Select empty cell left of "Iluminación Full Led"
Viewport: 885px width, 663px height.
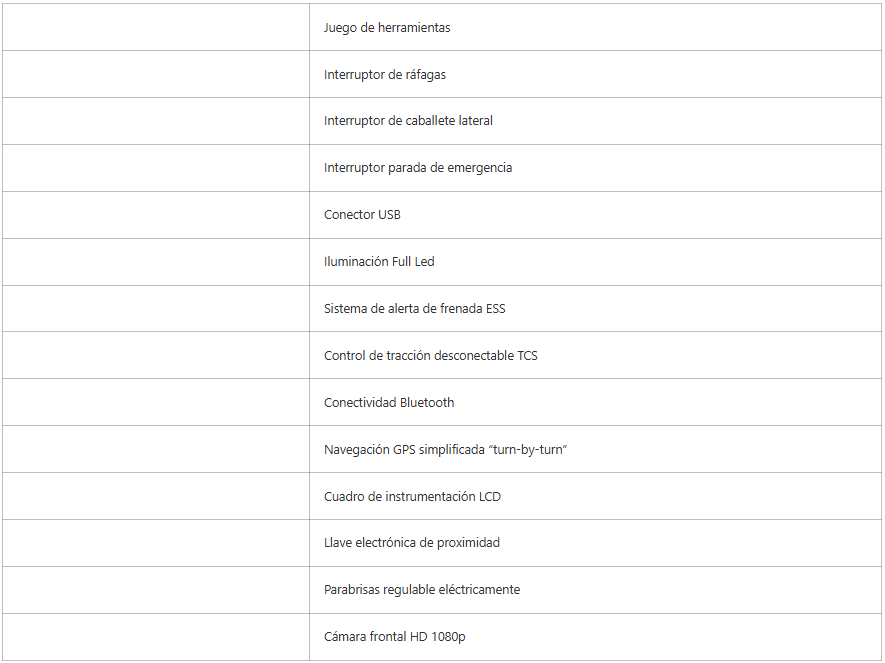click(156, 262)
